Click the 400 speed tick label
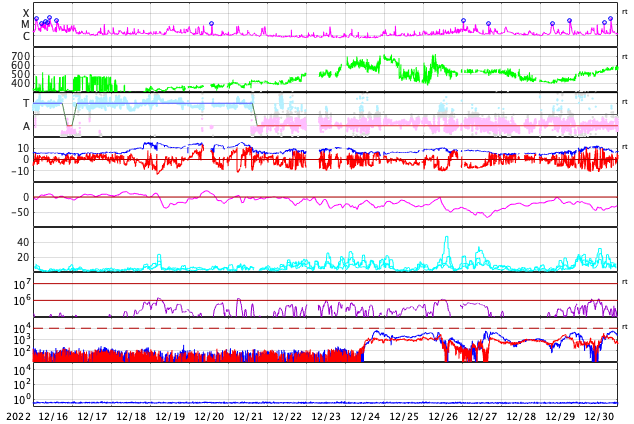This screenshot has height=424, width=634. pyautogui.click(x=21, y=83)
